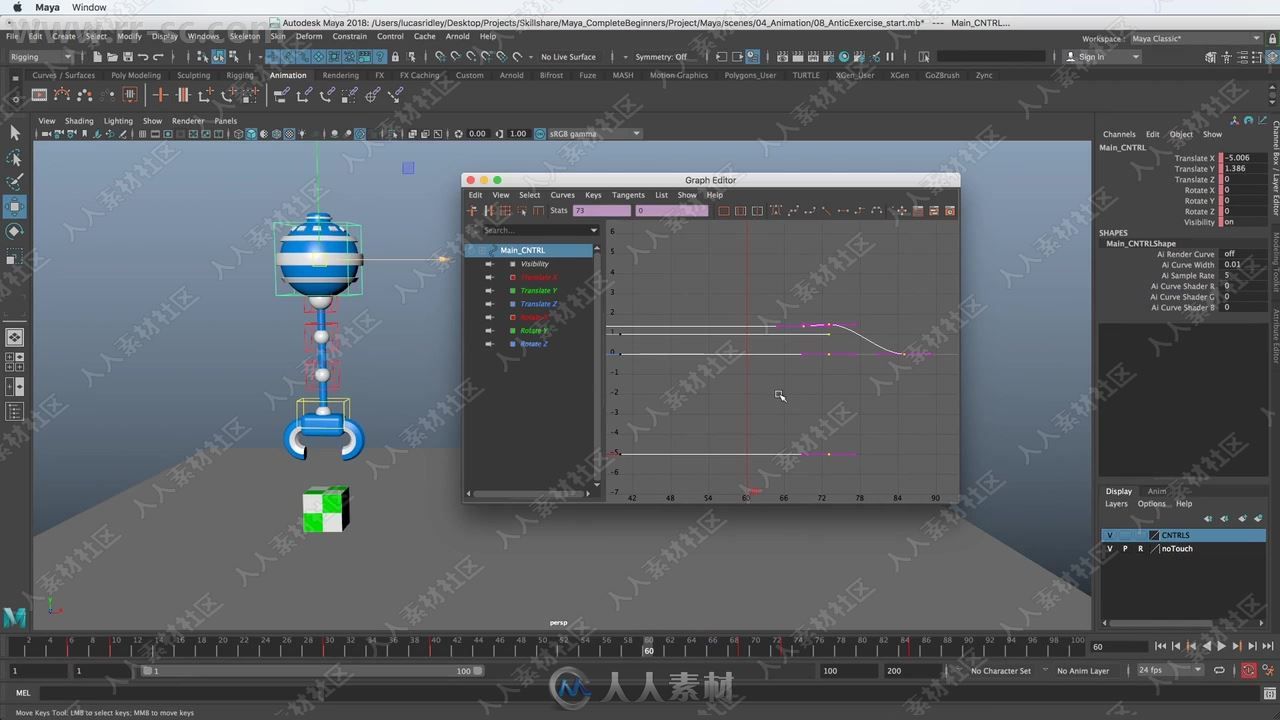
Task: Pick the Lasso select tool
Action: click(x=15, y=158)
